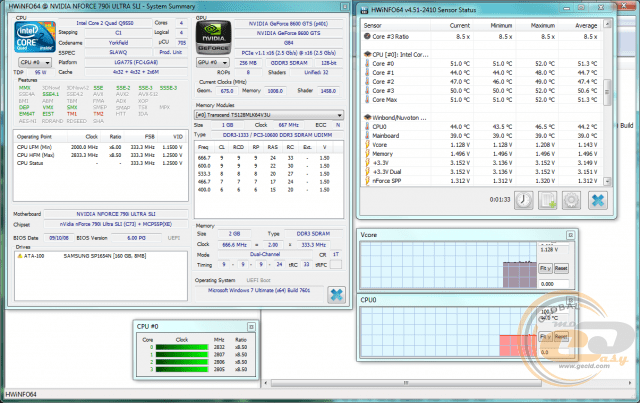This screenshot has width=640, height=403.
Task: Click the blue X icon in System Summary
Action: click(x=337, y=294)
